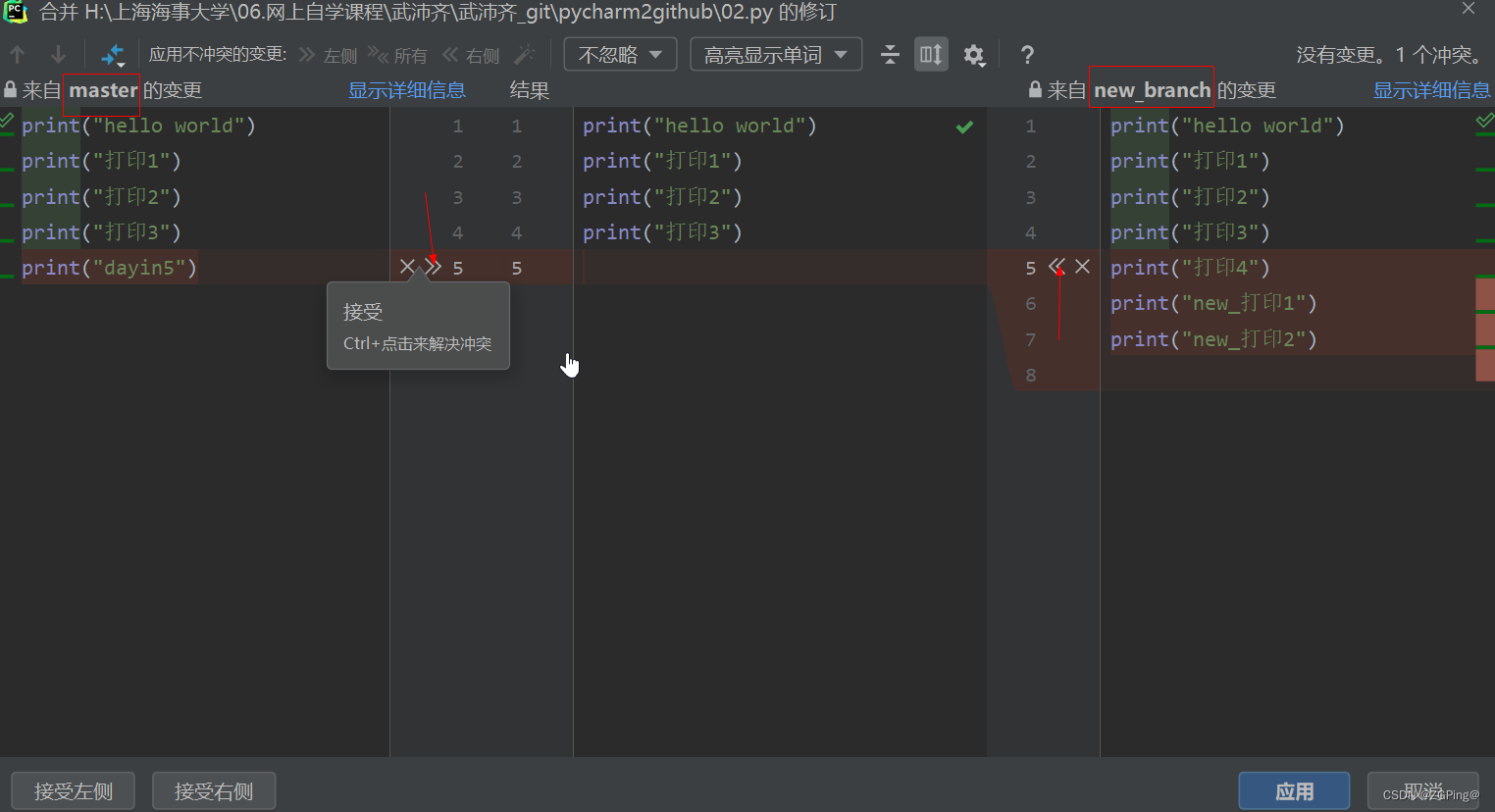
Task: Ignore the master change with X on line 5
Action: (x=407, y=267)
